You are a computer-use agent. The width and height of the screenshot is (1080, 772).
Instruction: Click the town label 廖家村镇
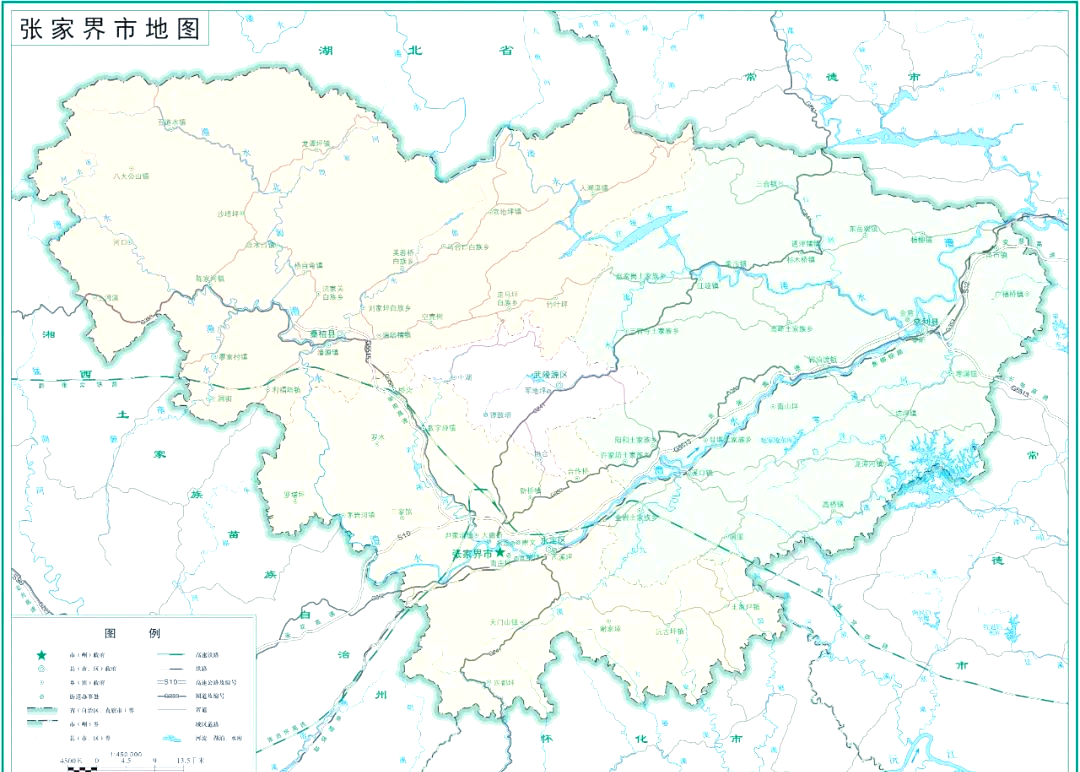233,357
